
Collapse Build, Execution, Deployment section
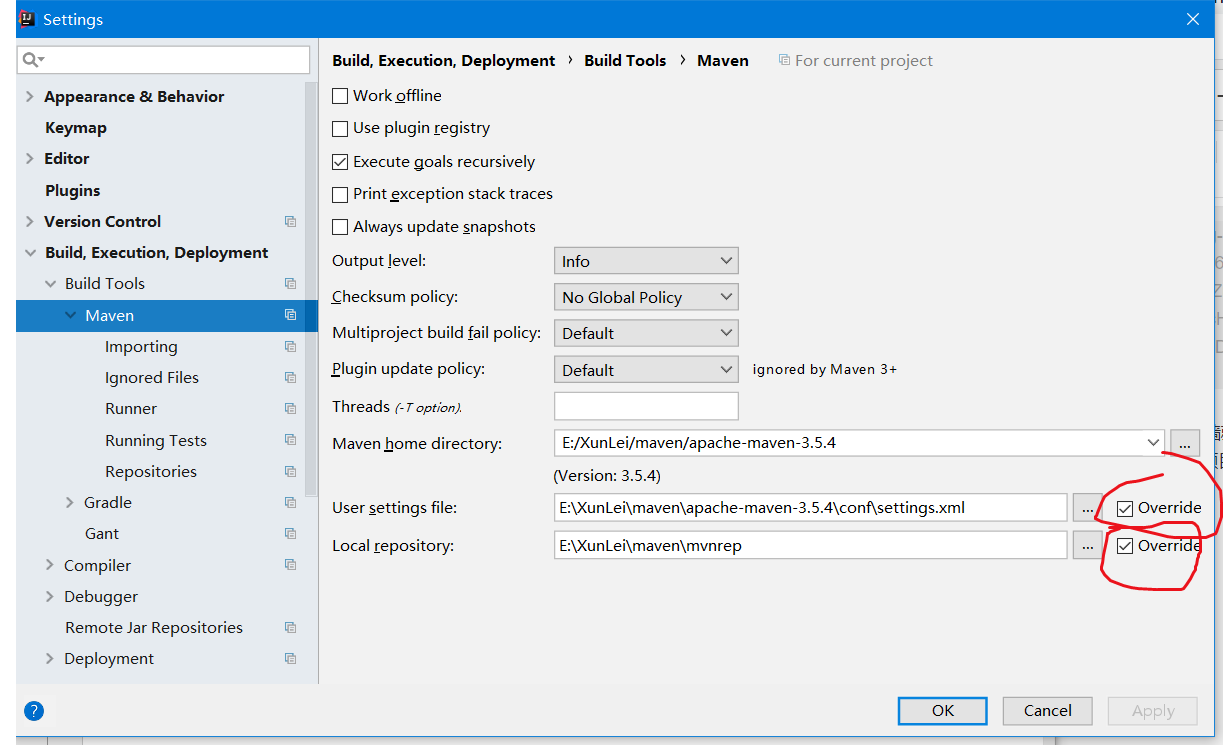(x=30, y=253)
